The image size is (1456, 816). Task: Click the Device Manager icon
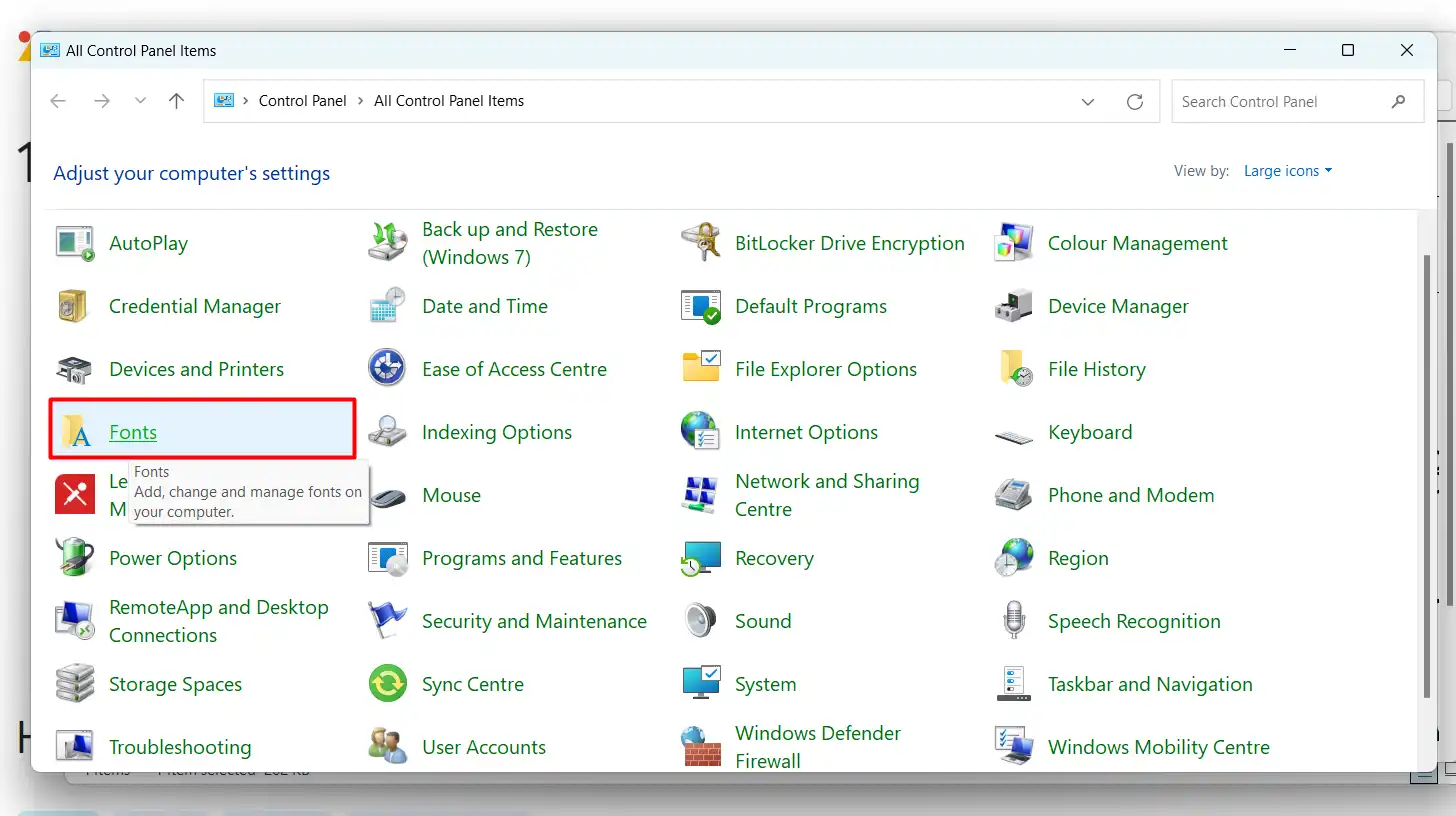coord(1014,306)
